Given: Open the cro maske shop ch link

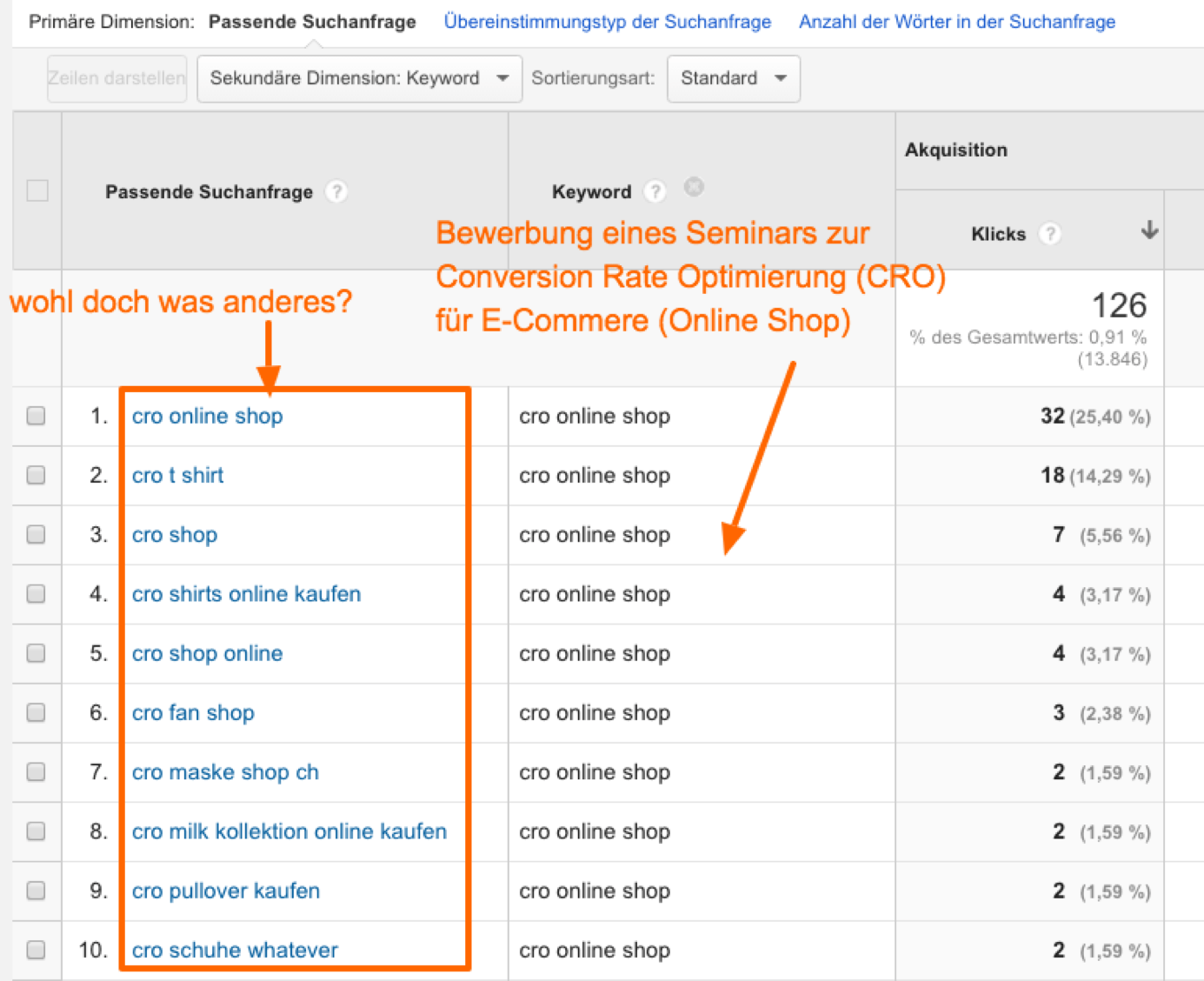Looking at the screenshot, I should (x=225, y=771).
